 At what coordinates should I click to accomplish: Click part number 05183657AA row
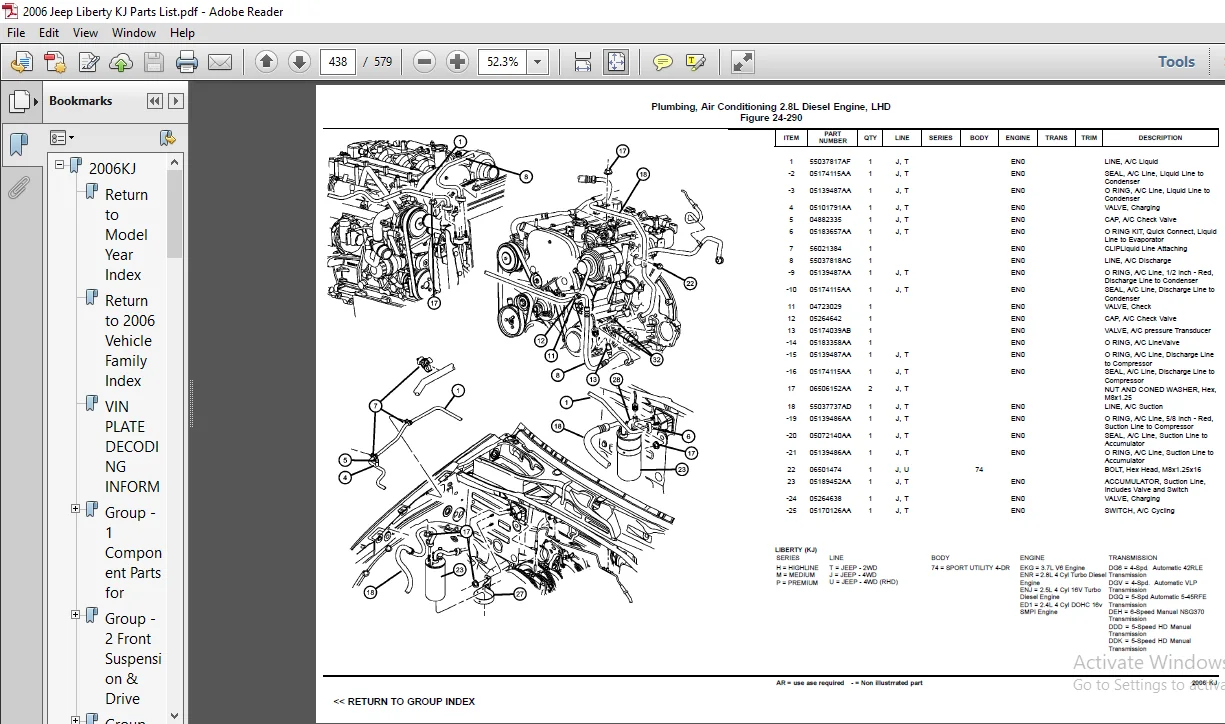pos(830,232)
